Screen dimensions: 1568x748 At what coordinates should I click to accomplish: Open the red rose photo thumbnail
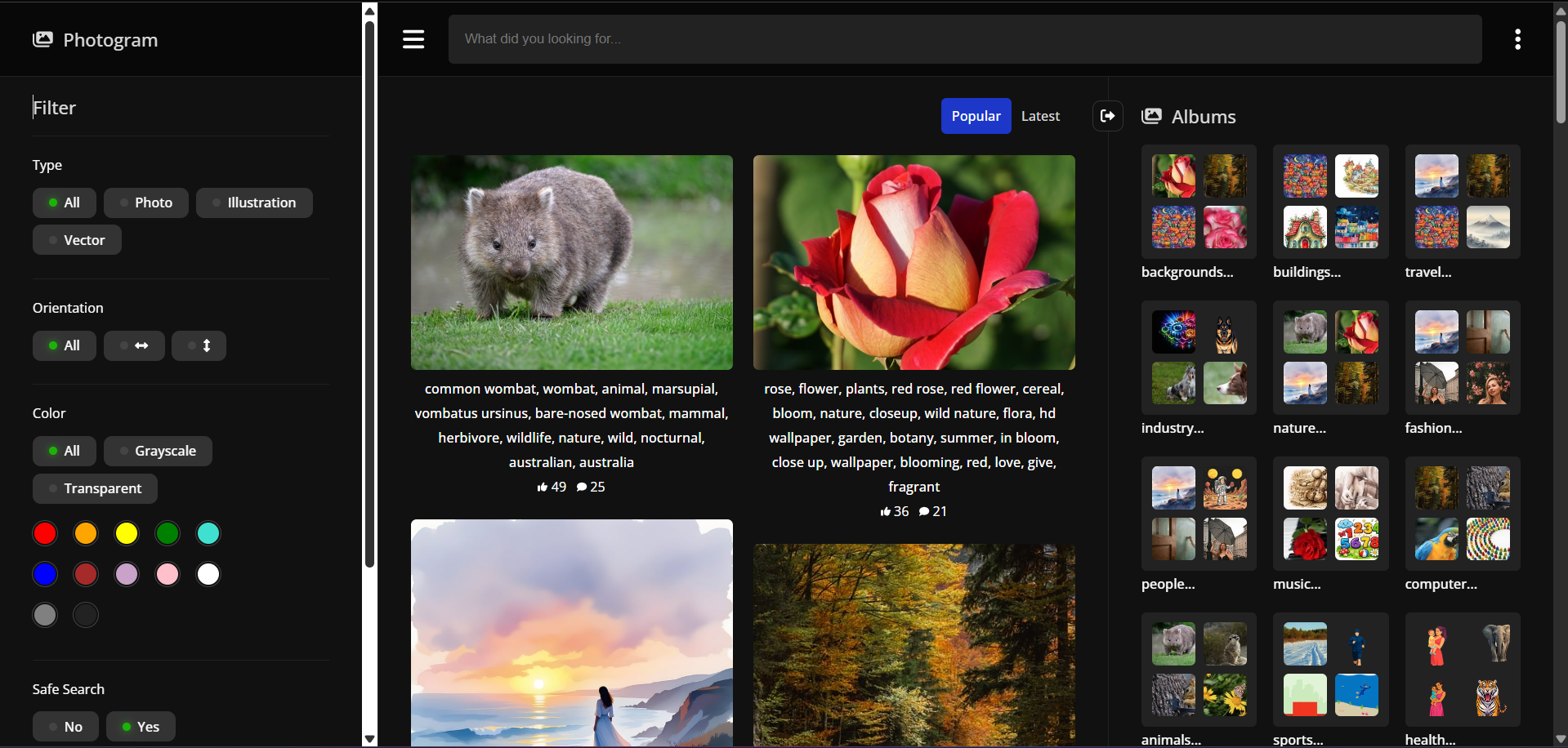point(914,262)
